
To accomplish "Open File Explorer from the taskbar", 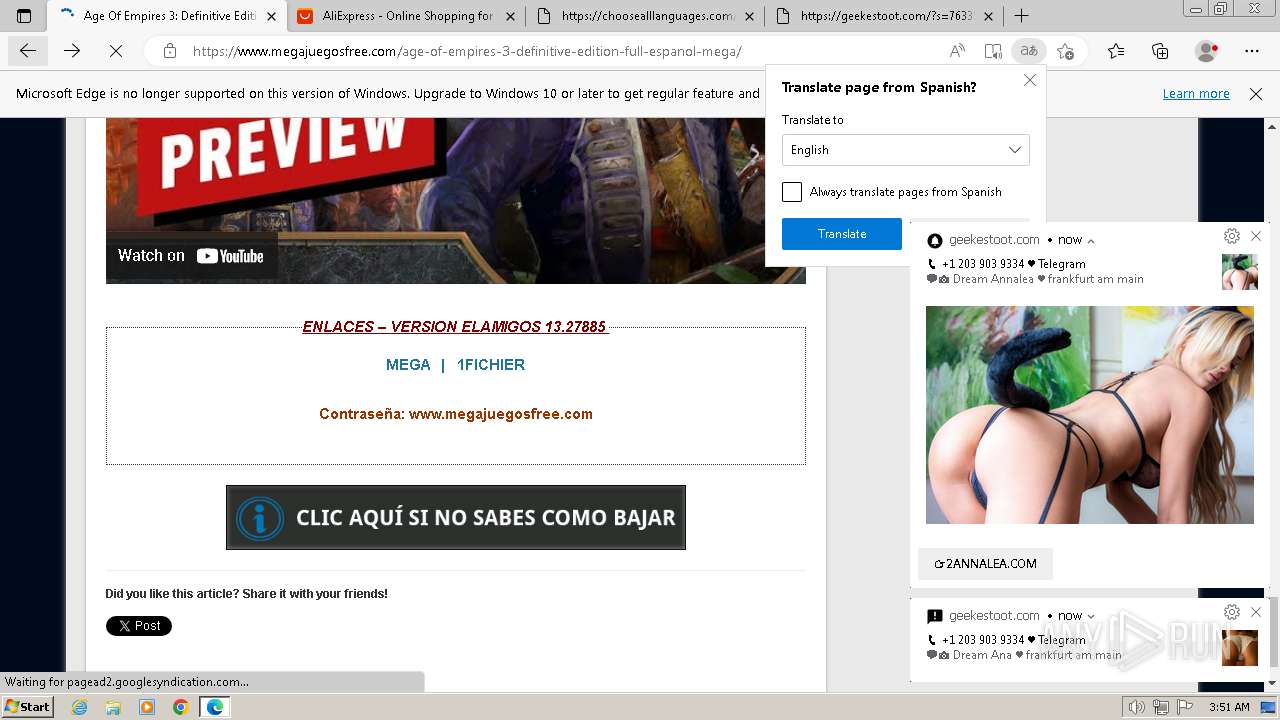I will [113, 707].
